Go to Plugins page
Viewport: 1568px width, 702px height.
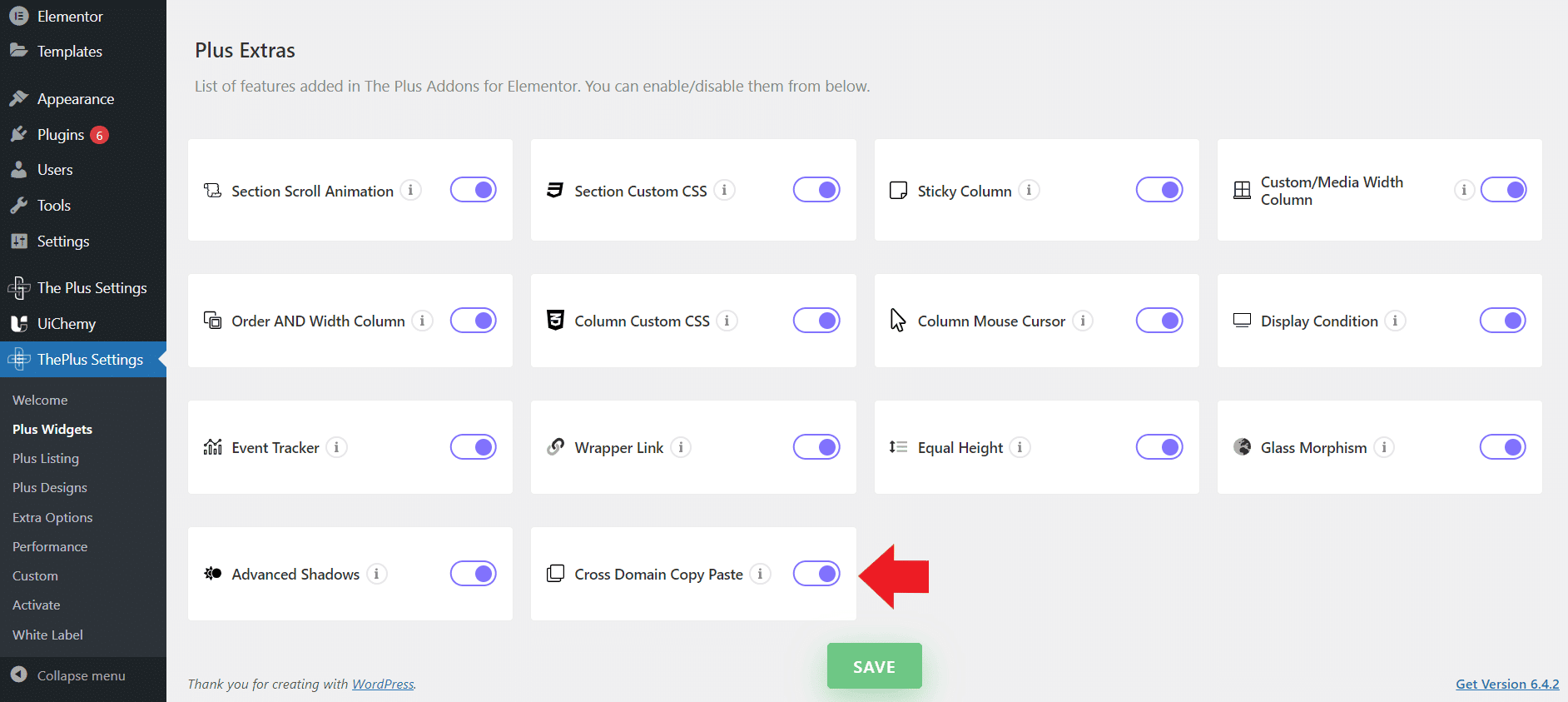(83, 135)
